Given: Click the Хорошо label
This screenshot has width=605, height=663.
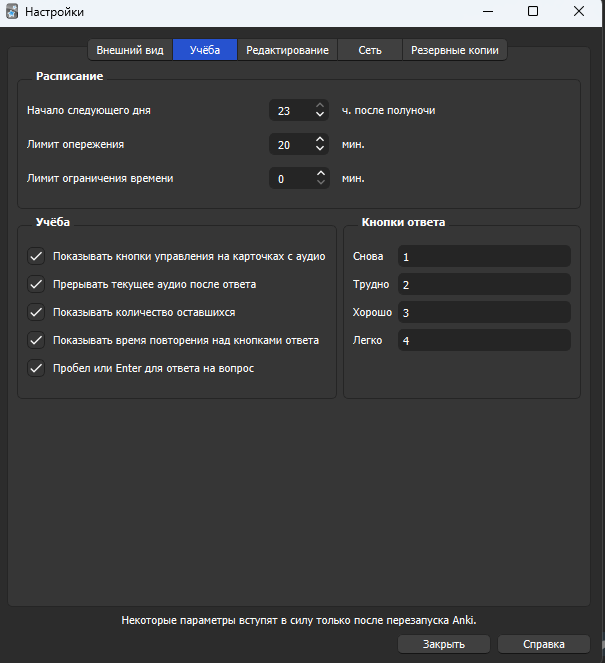Looking at the screenshot, I should pyautogui.click(x=372, y=312).
